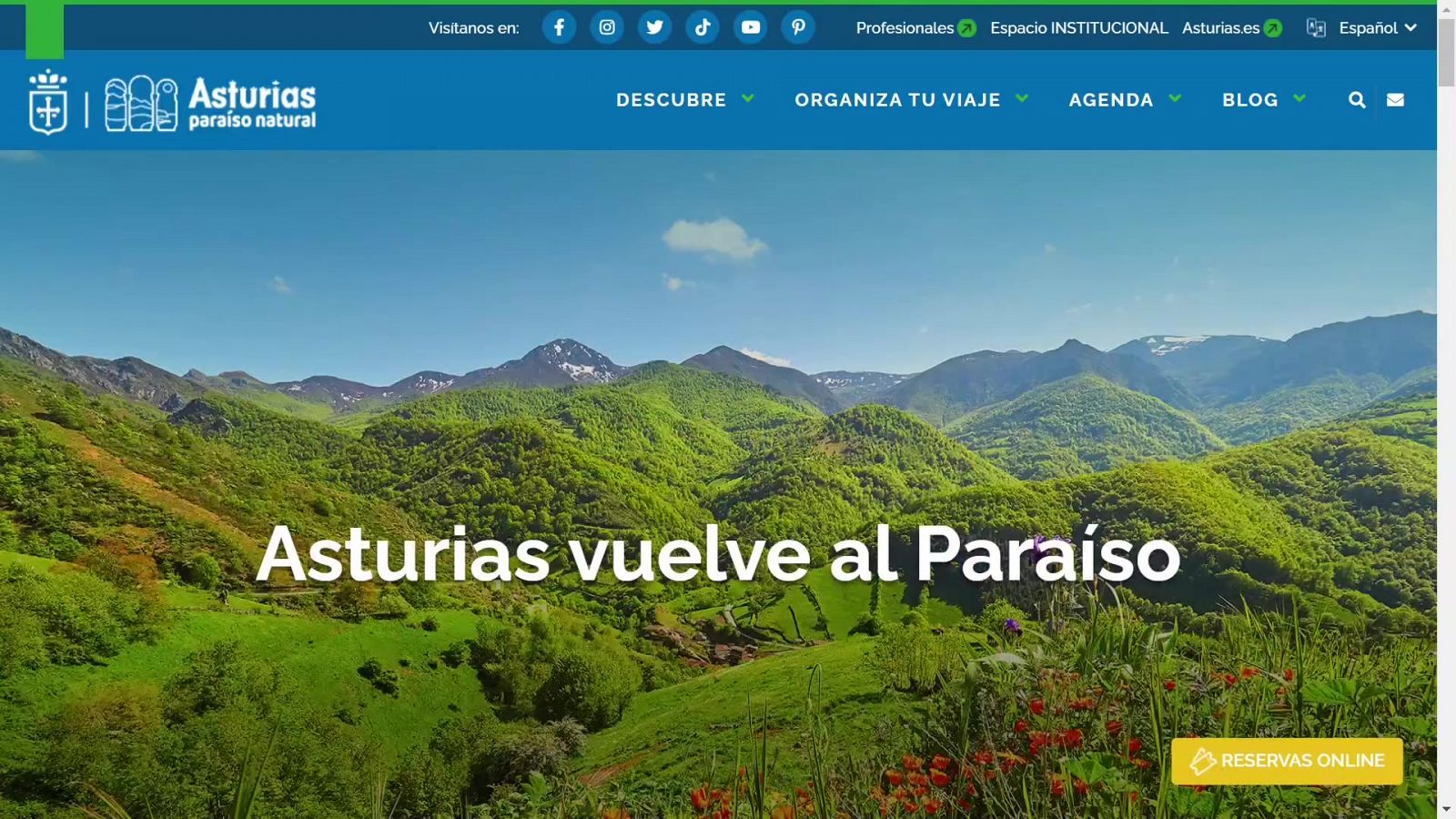Expand the DESCUBRE dropdown chevron
This screenshot has height=819, width=1456.
coord(749,100)
